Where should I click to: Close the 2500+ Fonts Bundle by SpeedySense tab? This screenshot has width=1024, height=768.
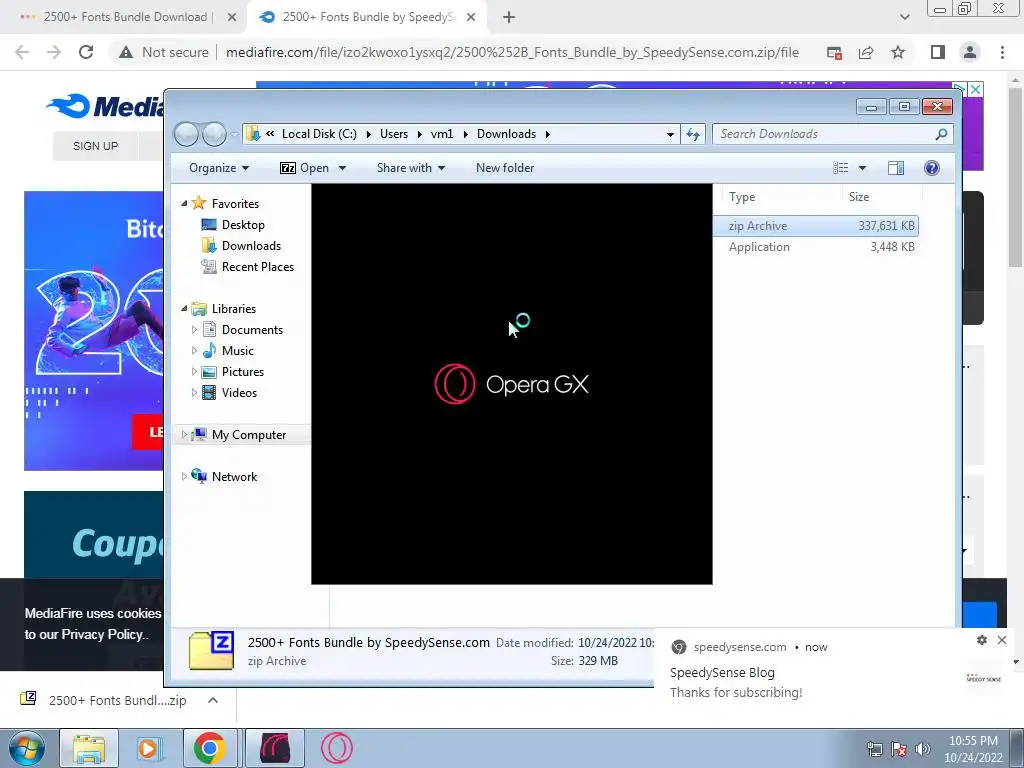point(471,18)
